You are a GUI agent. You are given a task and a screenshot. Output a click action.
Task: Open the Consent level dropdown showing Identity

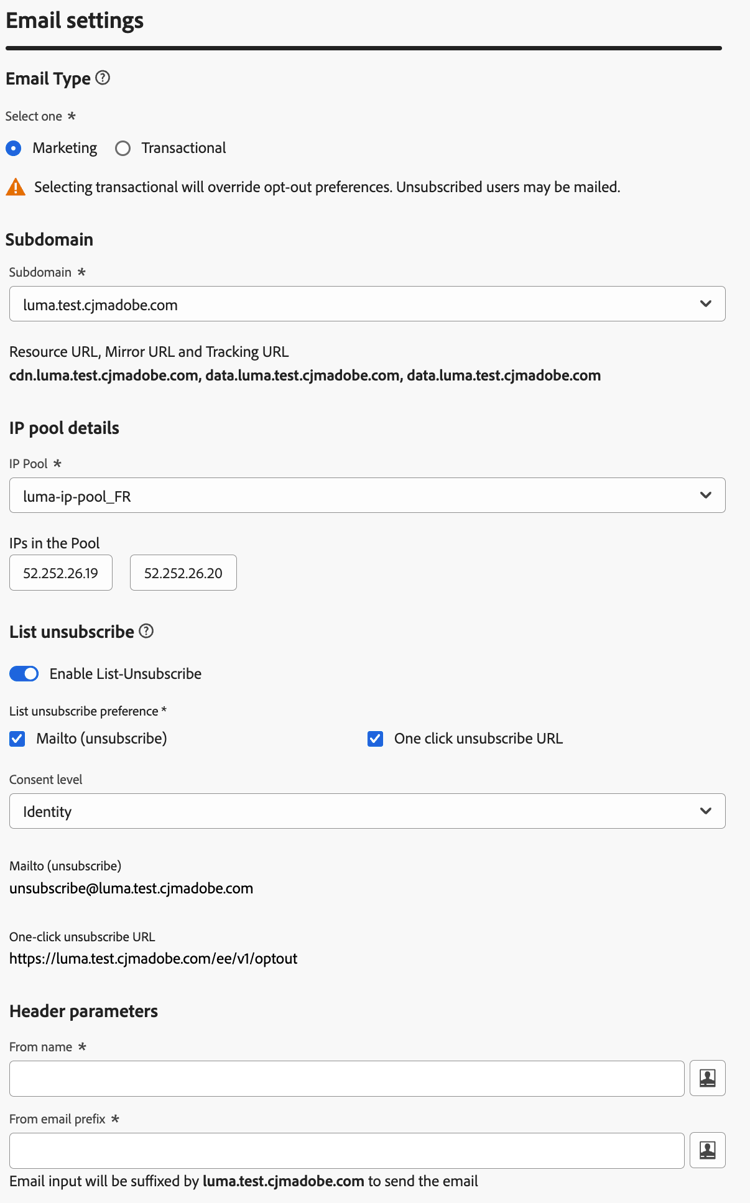pos(367,810)
